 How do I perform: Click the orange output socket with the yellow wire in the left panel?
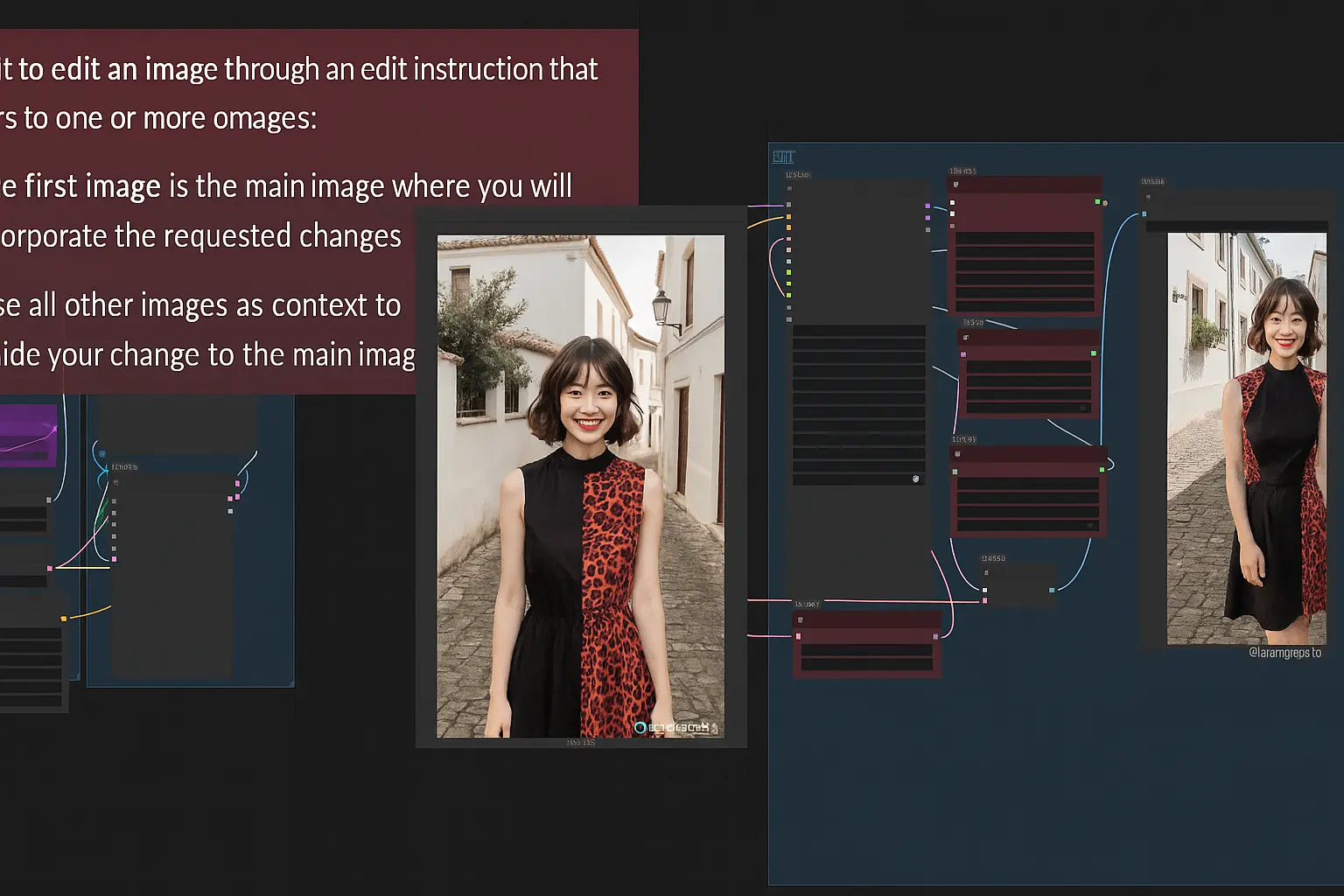(64, 619)
